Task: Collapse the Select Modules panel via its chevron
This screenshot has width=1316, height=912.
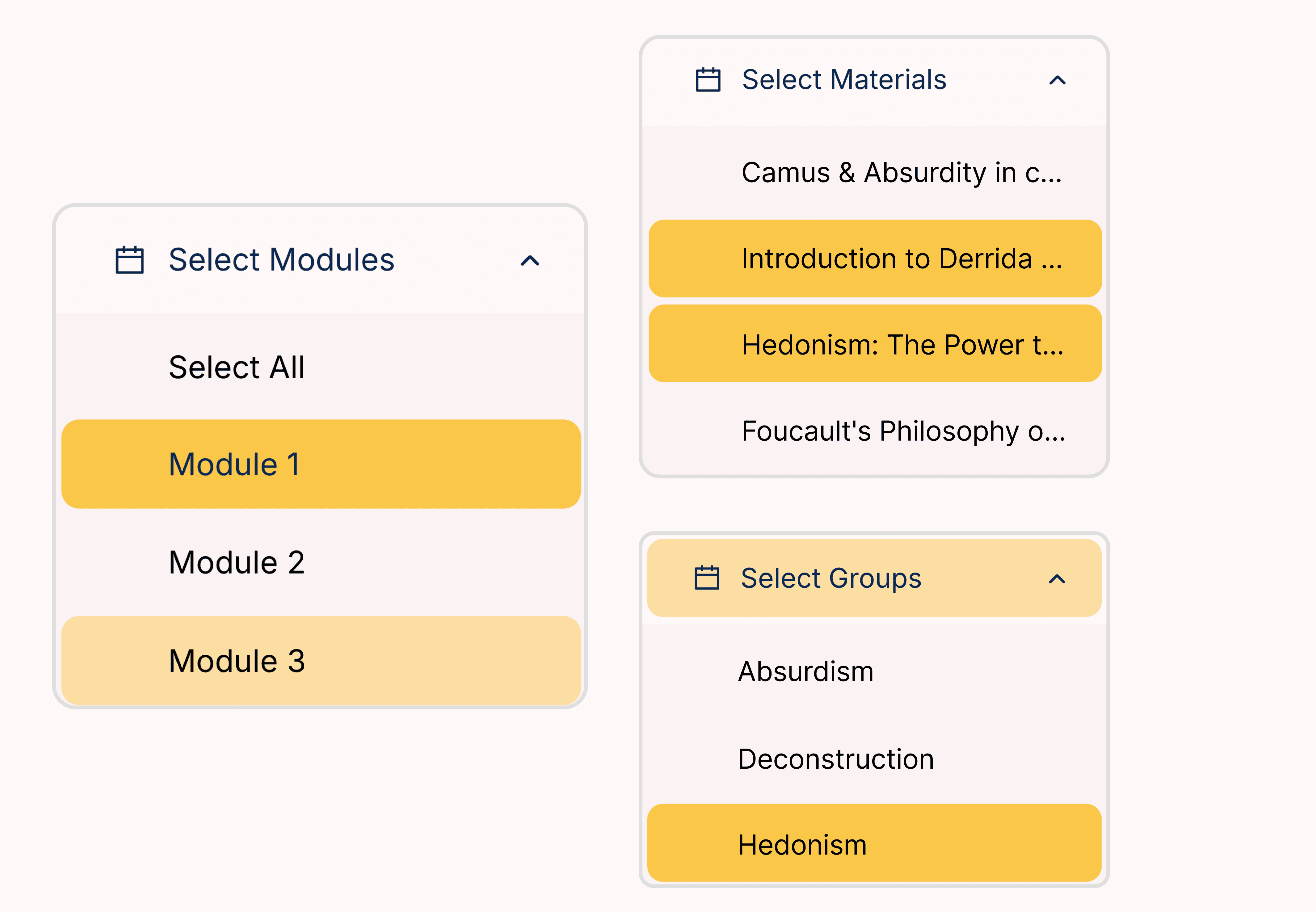Action: [x=529, y=261]
